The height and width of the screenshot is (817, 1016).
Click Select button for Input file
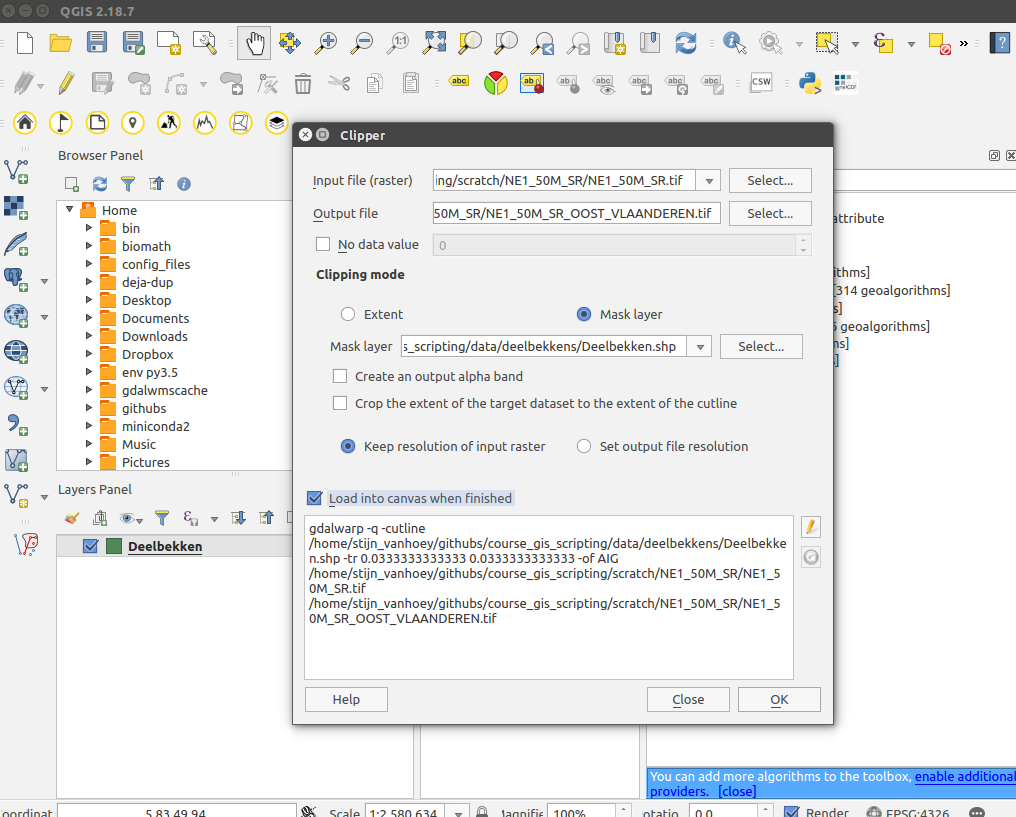pyautogui.click(x=770, y=181)
